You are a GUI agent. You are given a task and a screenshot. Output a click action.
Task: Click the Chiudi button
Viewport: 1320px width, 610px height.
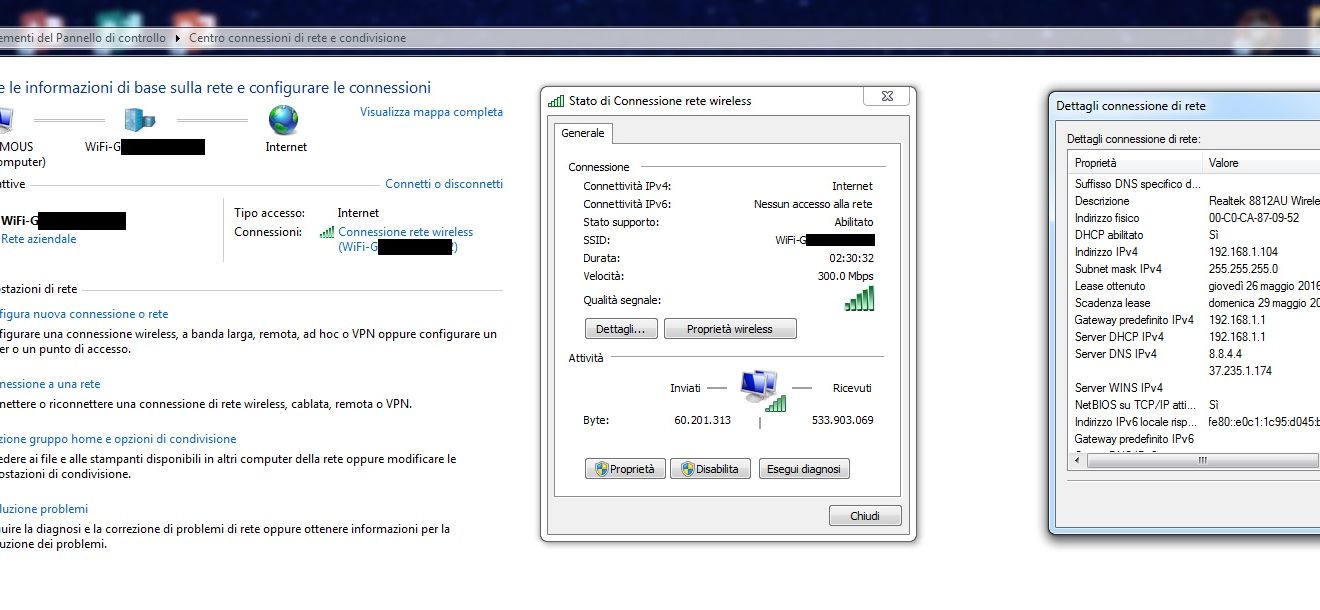865,516
